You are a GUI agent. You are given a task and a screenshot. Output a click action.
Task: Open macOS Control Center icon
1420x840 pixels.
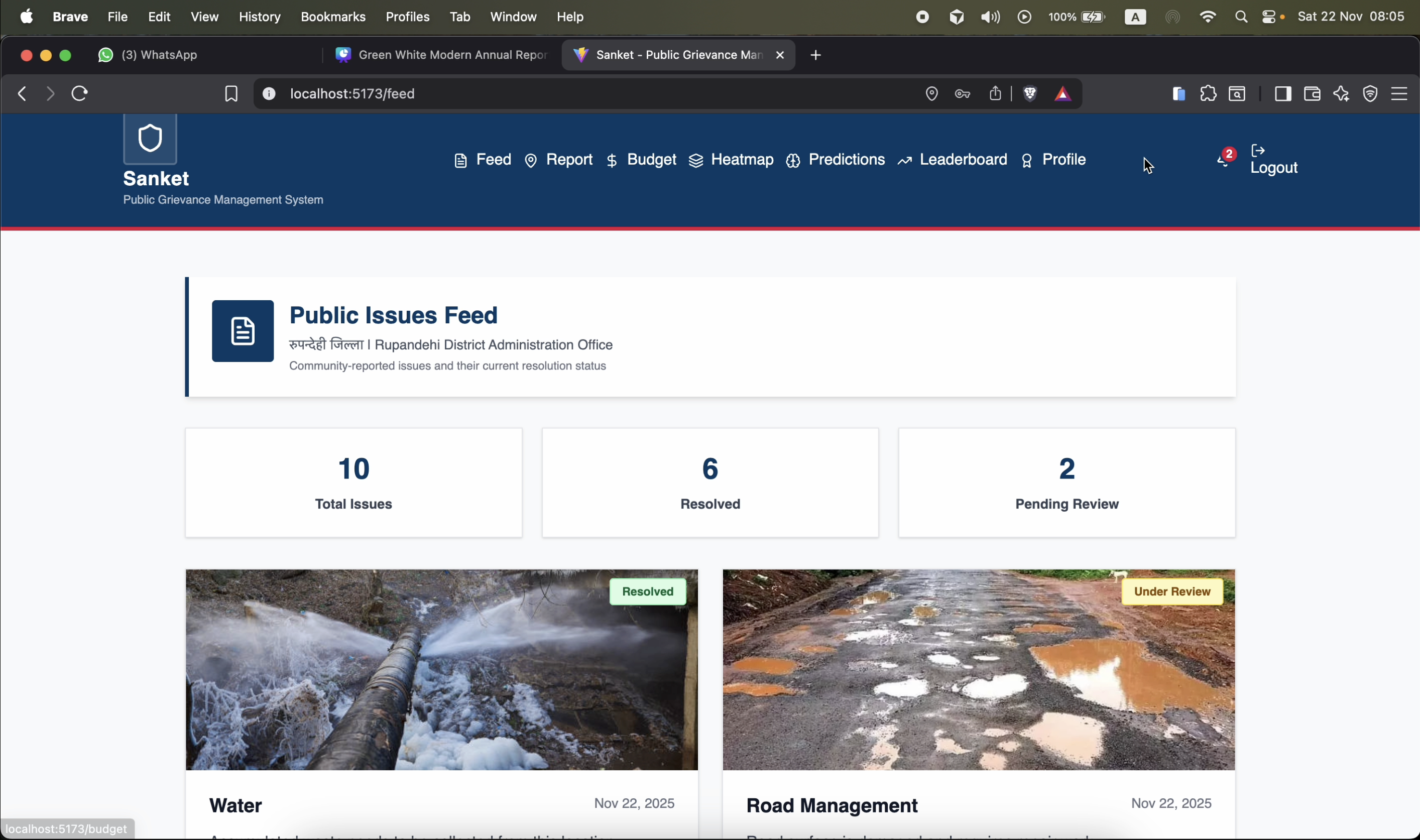(1268, 17)
